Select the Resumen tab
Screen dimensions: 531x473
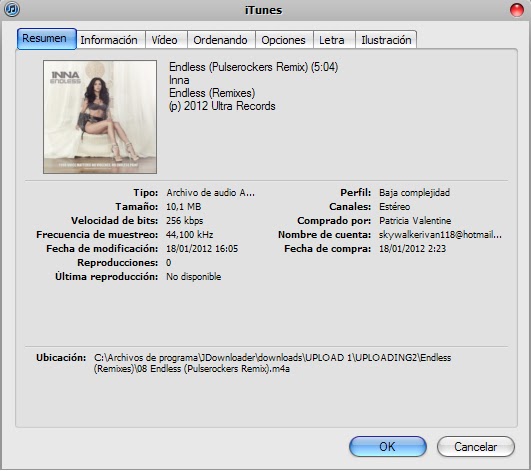(x=47, y=39)
